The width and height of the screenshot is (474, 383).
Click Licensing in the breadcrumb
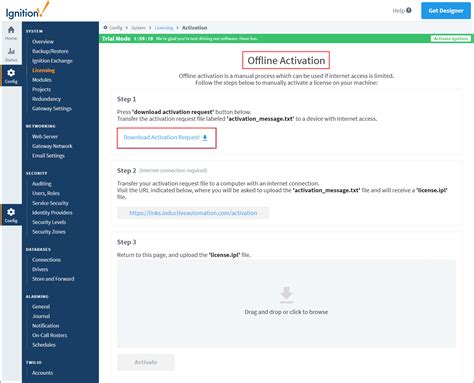(164, 28)
